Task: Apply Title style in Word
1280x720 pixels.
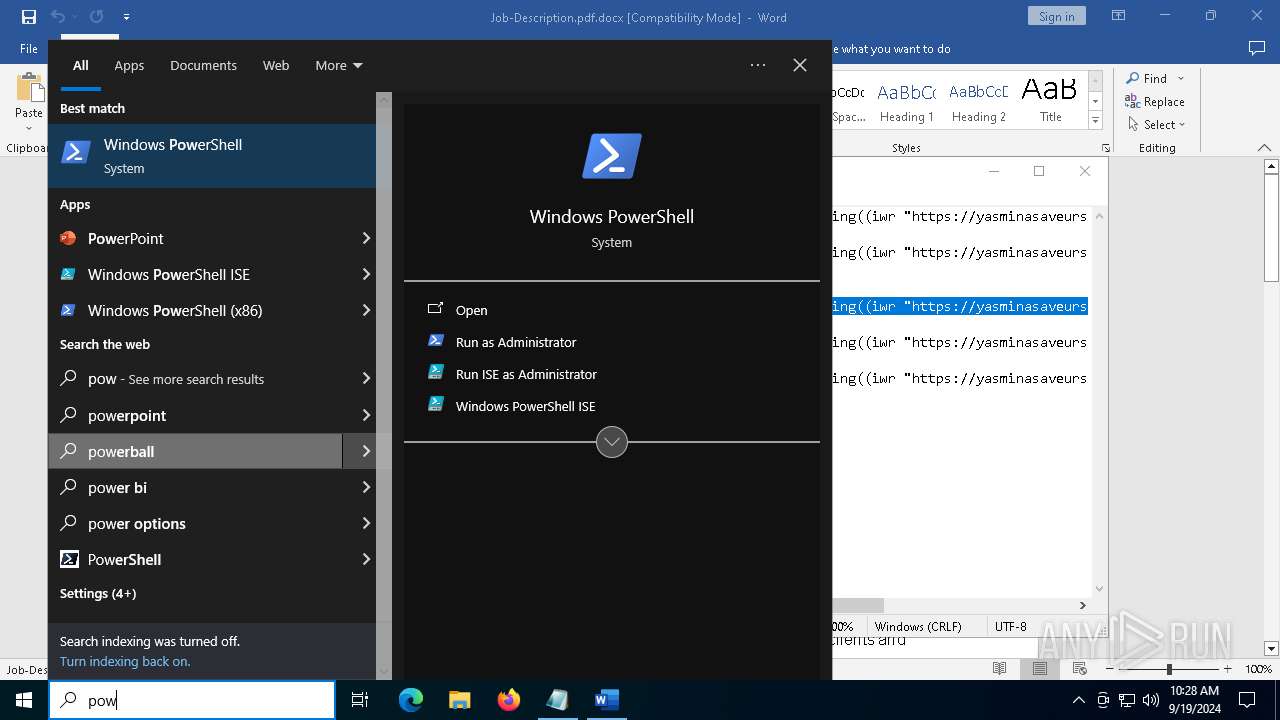Action: pos(1050,102)
